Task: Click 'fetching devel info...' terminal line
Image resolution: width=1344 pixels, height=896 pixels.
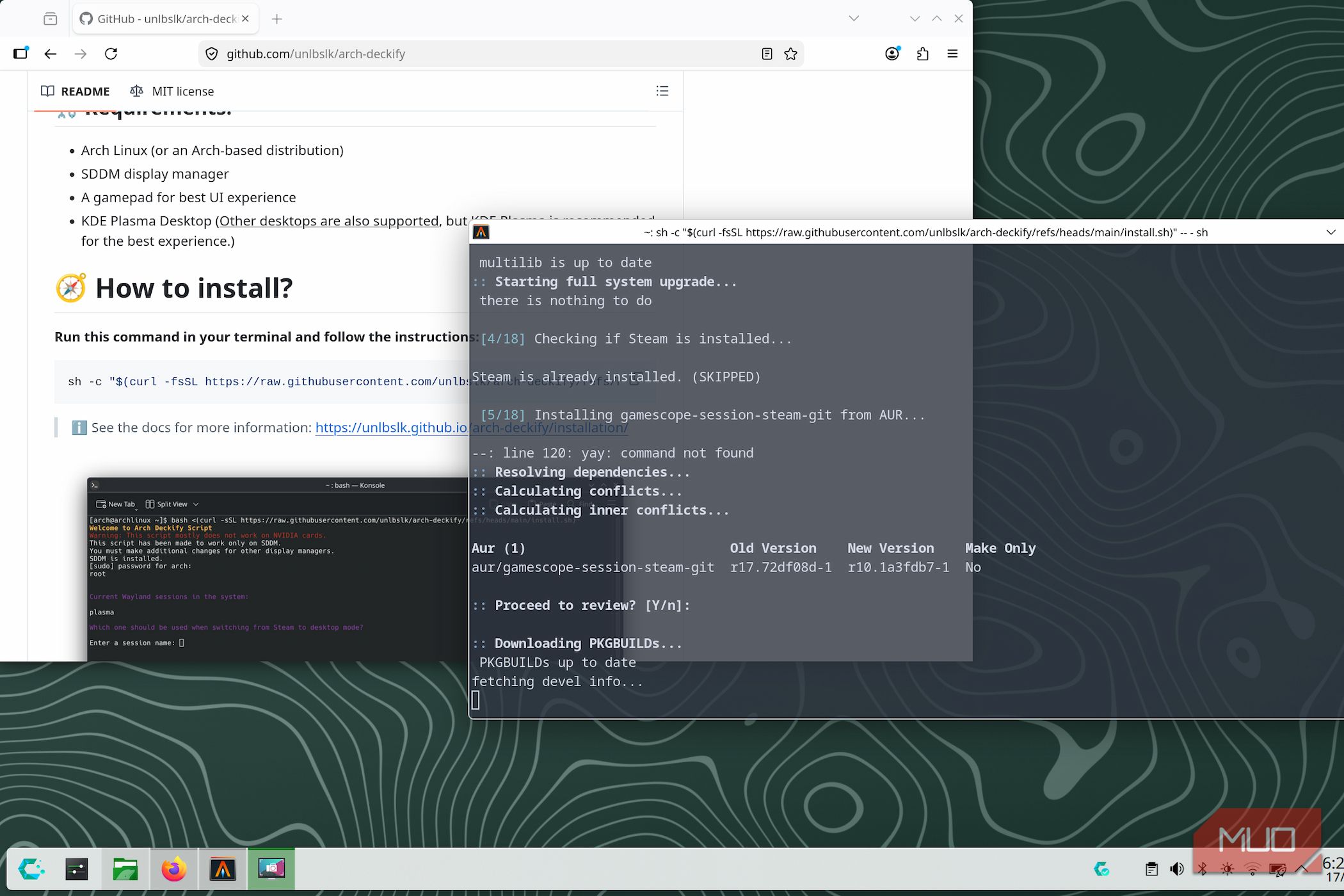Action: click(557, 682)
